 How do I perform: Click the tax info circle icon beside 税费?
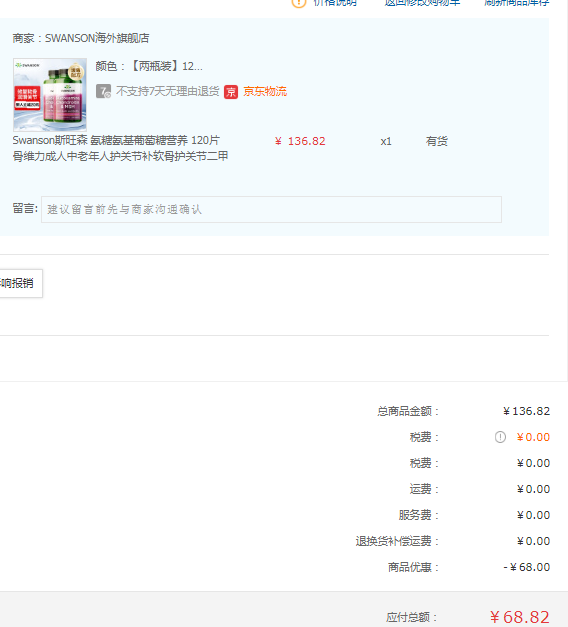click(x=500, y=437)
